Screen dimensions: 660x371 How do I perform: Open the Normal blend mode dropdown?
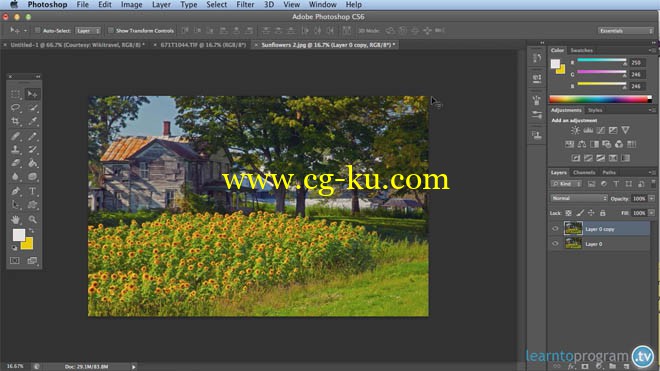click(579, 198)
